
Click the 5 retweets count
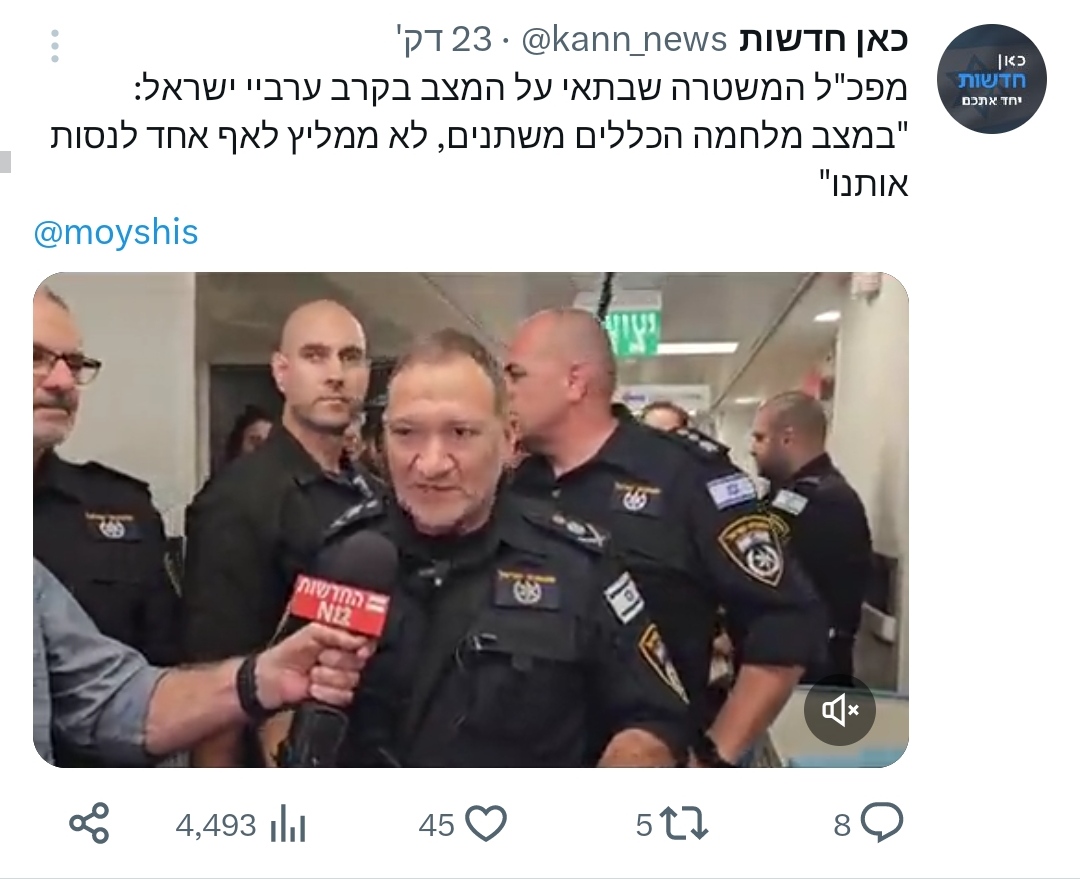[x=644, y=825]
